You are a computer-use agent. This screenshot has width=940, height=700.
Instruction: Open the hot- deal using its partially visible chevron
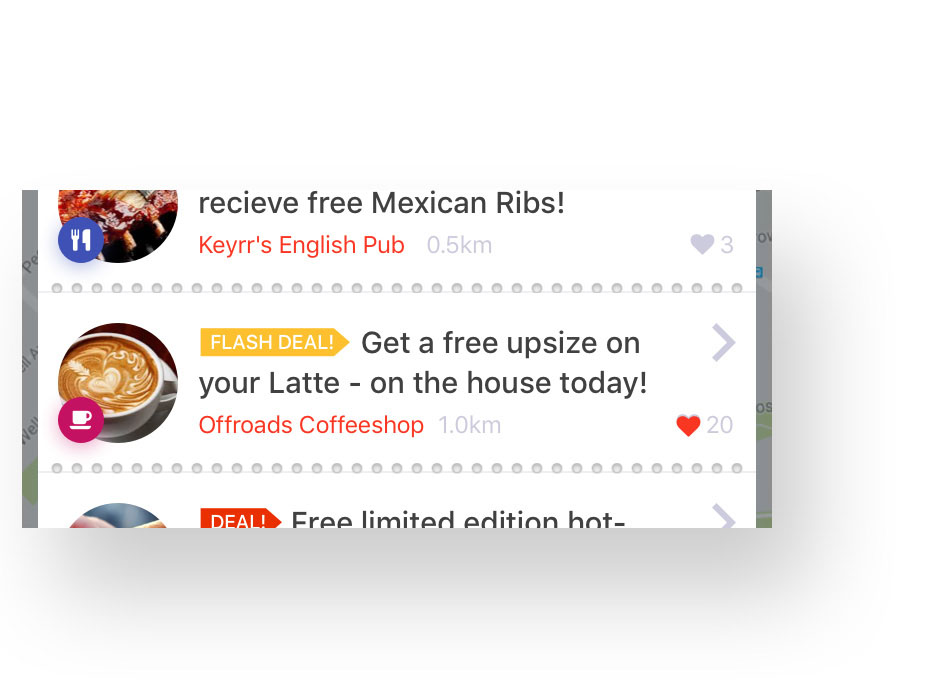click(724, 516)
